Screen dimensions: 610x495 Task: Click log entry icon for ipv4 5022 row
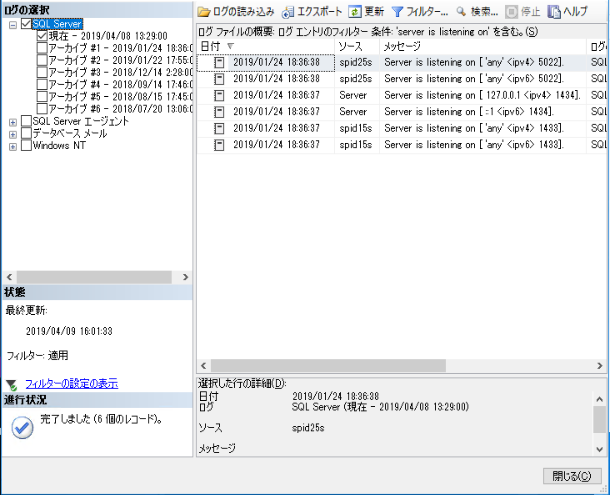(219, 62)
